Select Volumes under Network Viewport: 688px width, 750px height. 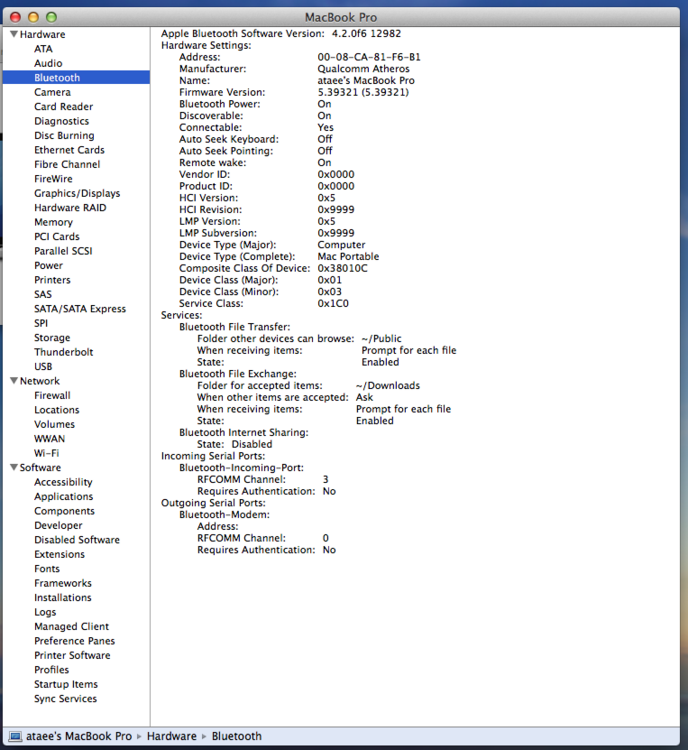pos(55,424)
